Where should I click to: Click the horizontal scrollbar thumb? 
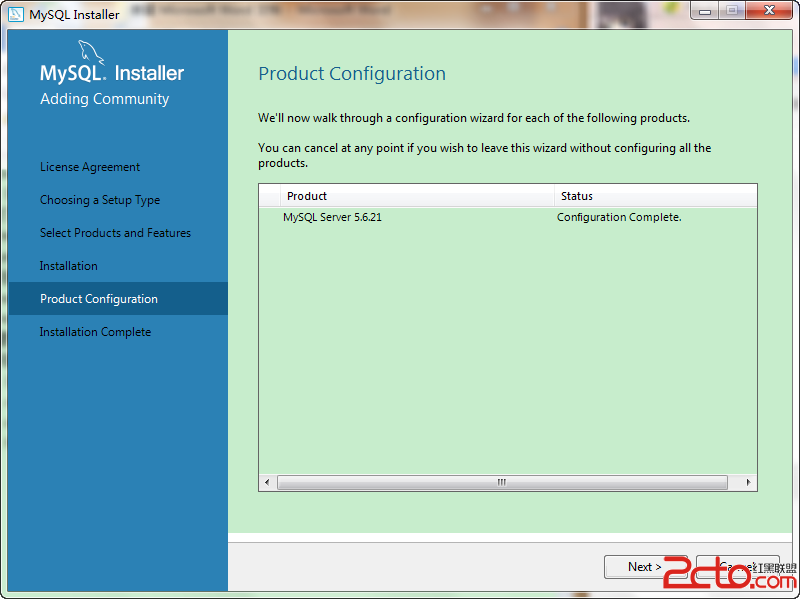502,482
